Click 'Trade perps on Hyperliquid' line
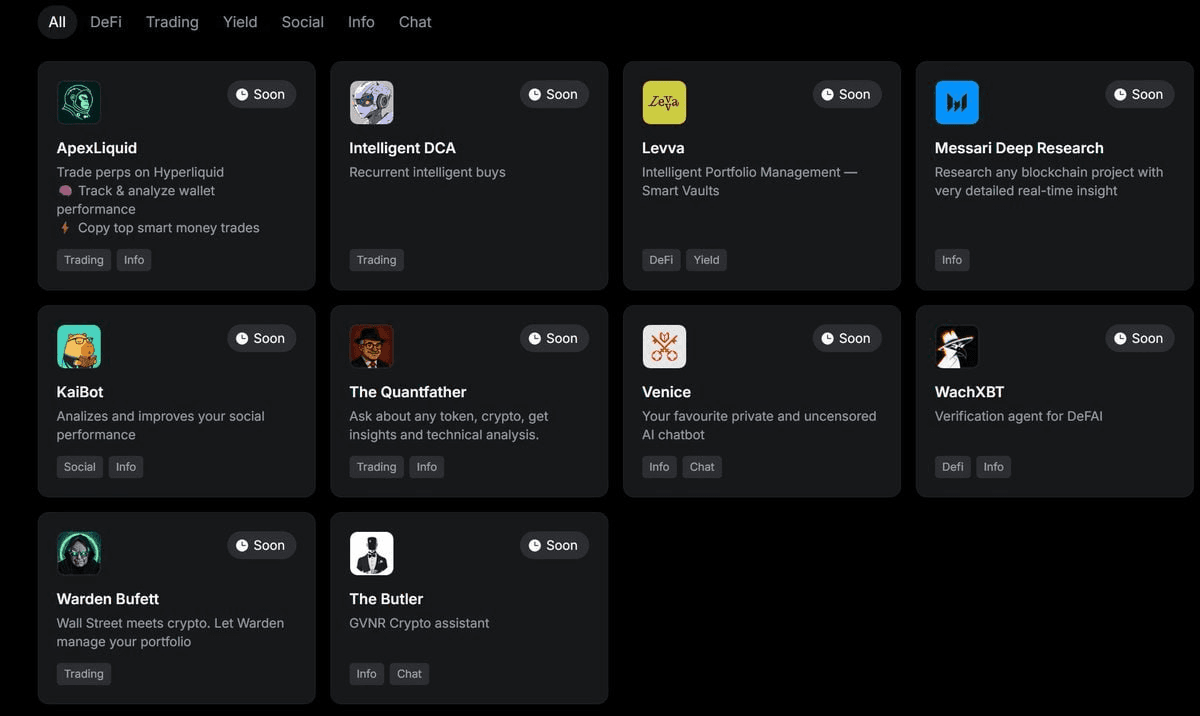1200x716 pixels. 140,172
